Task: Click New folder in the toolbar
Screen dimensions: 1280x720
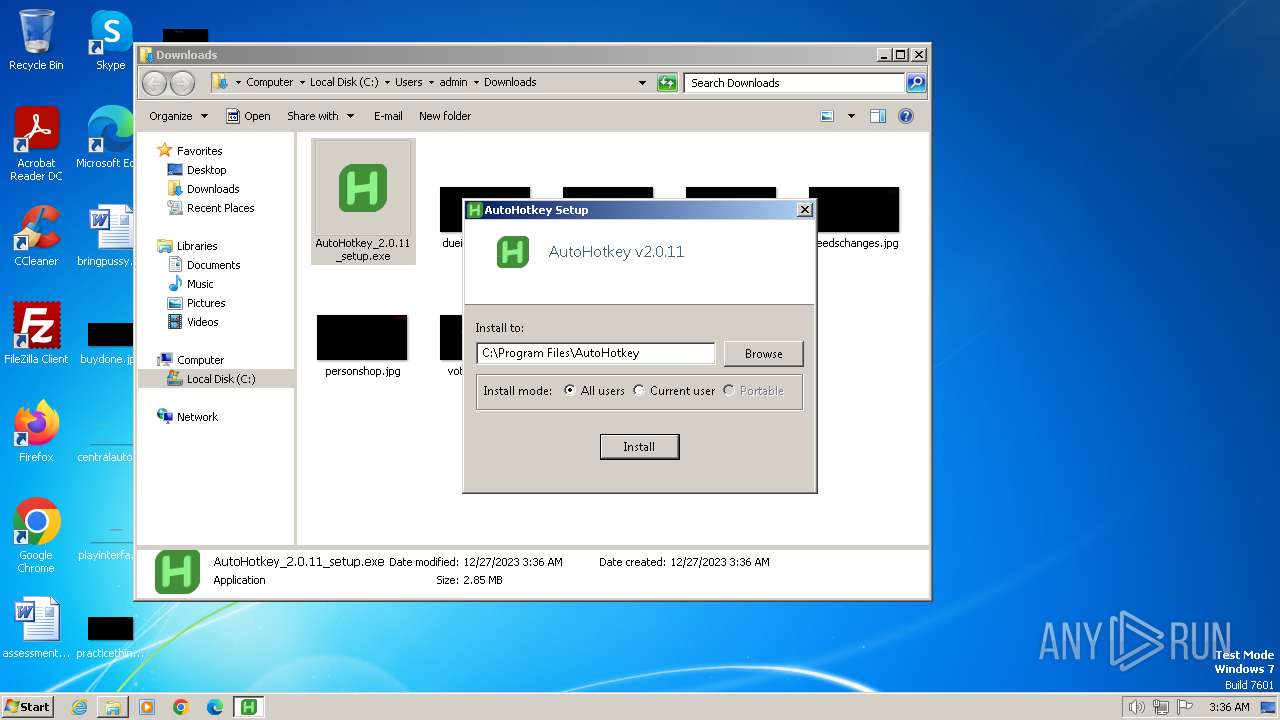Action: 445,116
